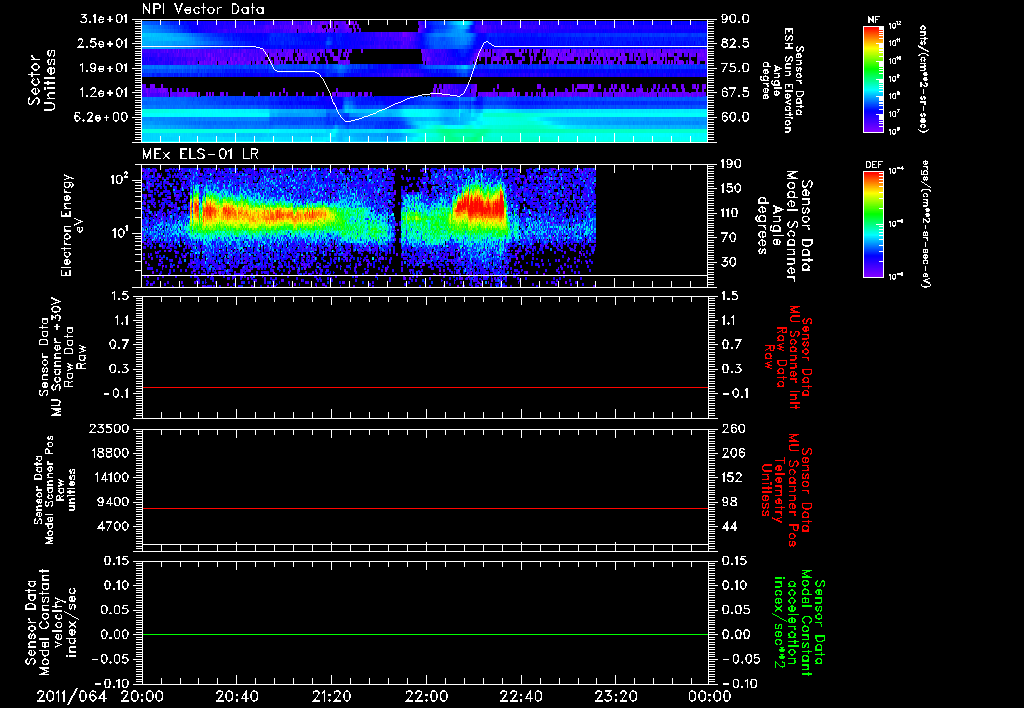Click the 18800 scanner position tick label

click(110, 453)
